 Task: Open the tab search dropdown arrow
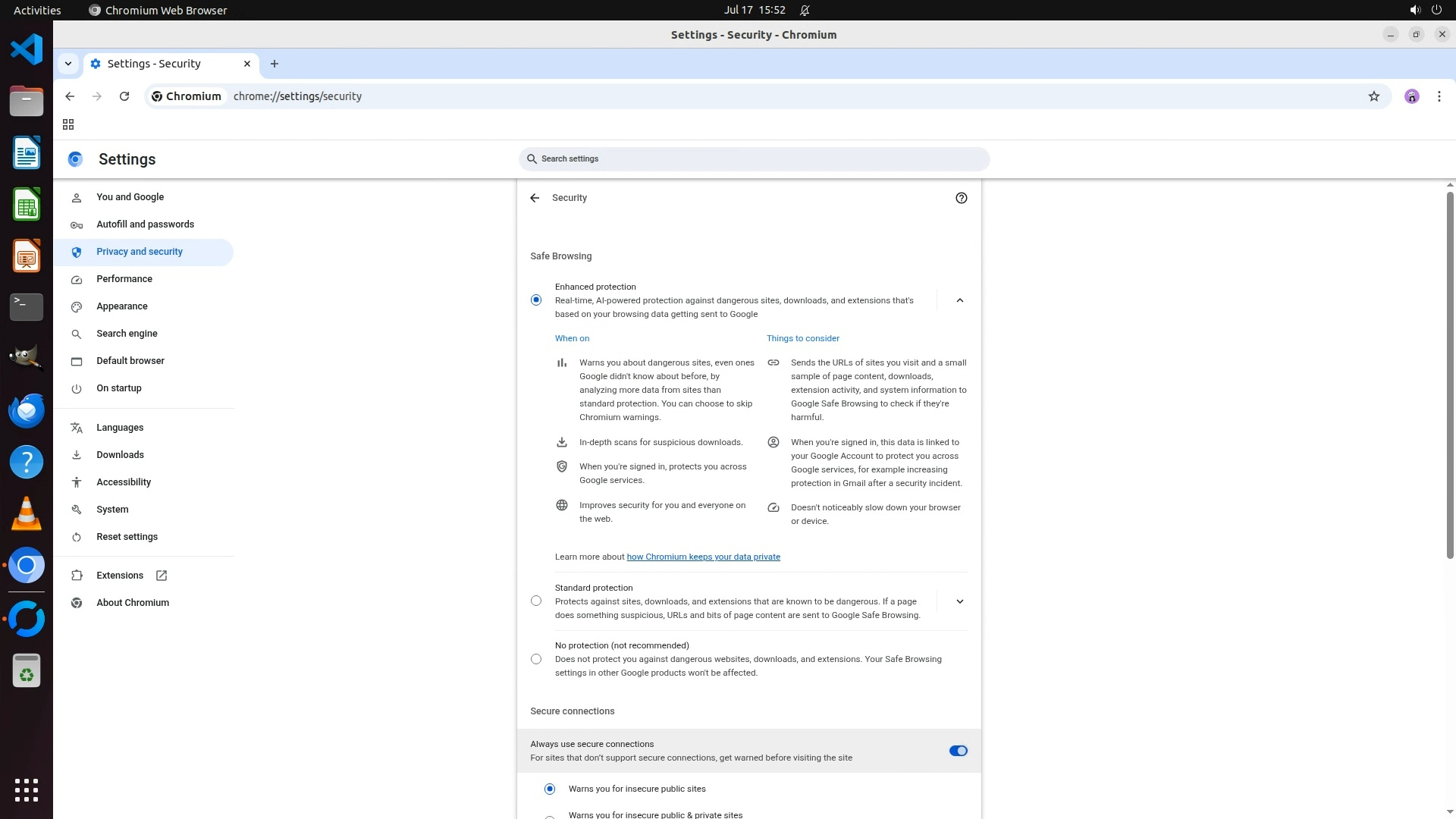tap(68, 64)
